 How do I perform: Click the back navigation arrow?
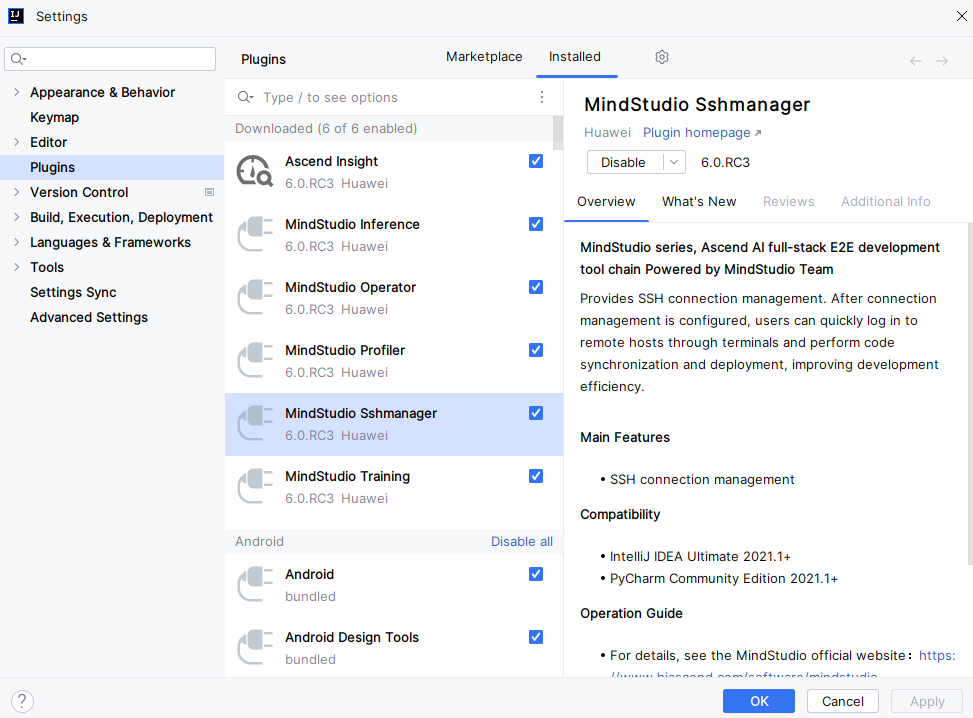pos(915,61)
